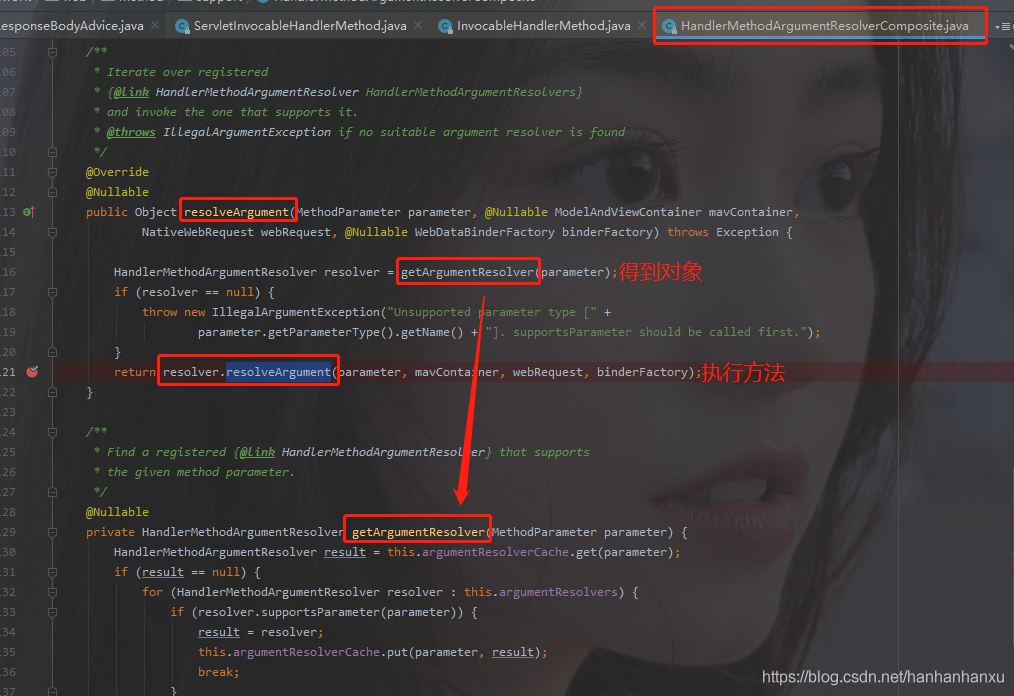Open the hidden tabs list dropdown

click(1003, 26)
